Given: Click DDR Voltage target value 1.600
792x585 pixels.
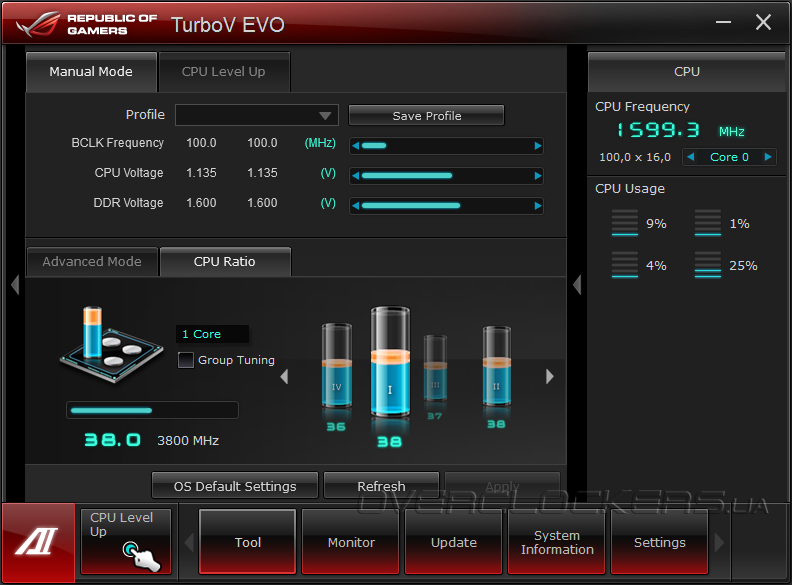Looking at the screenshot, I should pos(262,203).
